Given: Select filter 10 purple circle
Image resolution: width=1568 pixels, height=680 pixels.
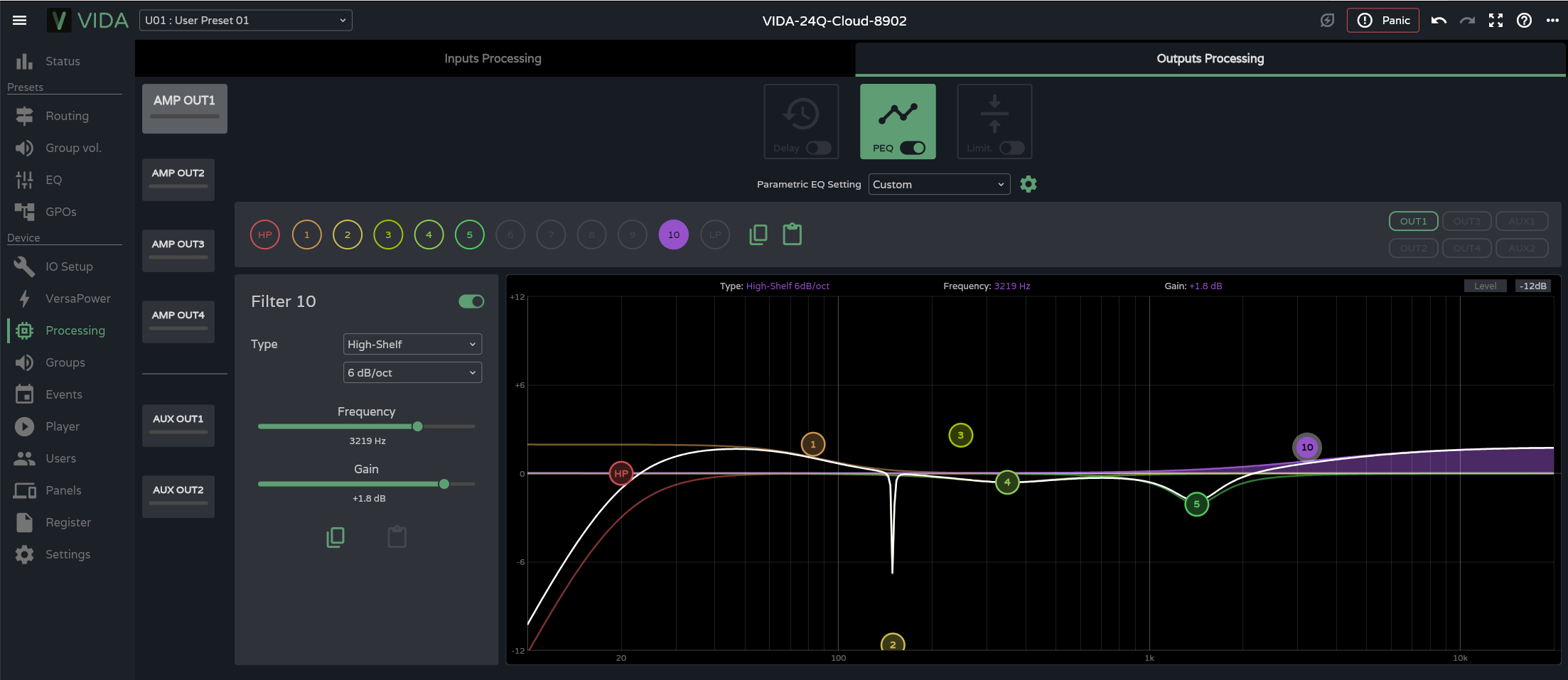Looking at the screenshot, I should click(x=674, y=234).
